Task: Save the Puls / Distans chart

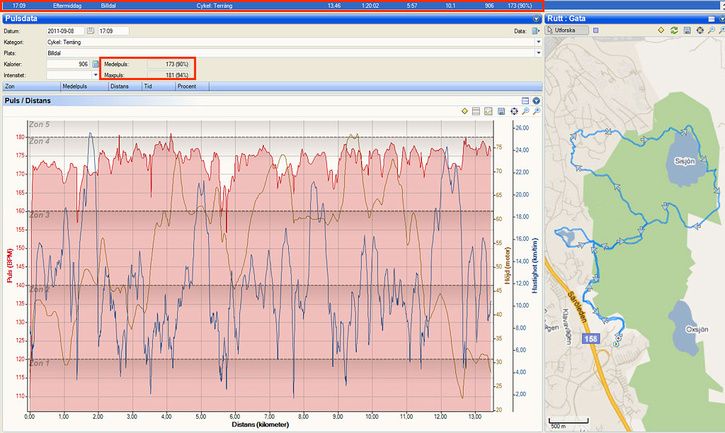Action: coord(501,111)
